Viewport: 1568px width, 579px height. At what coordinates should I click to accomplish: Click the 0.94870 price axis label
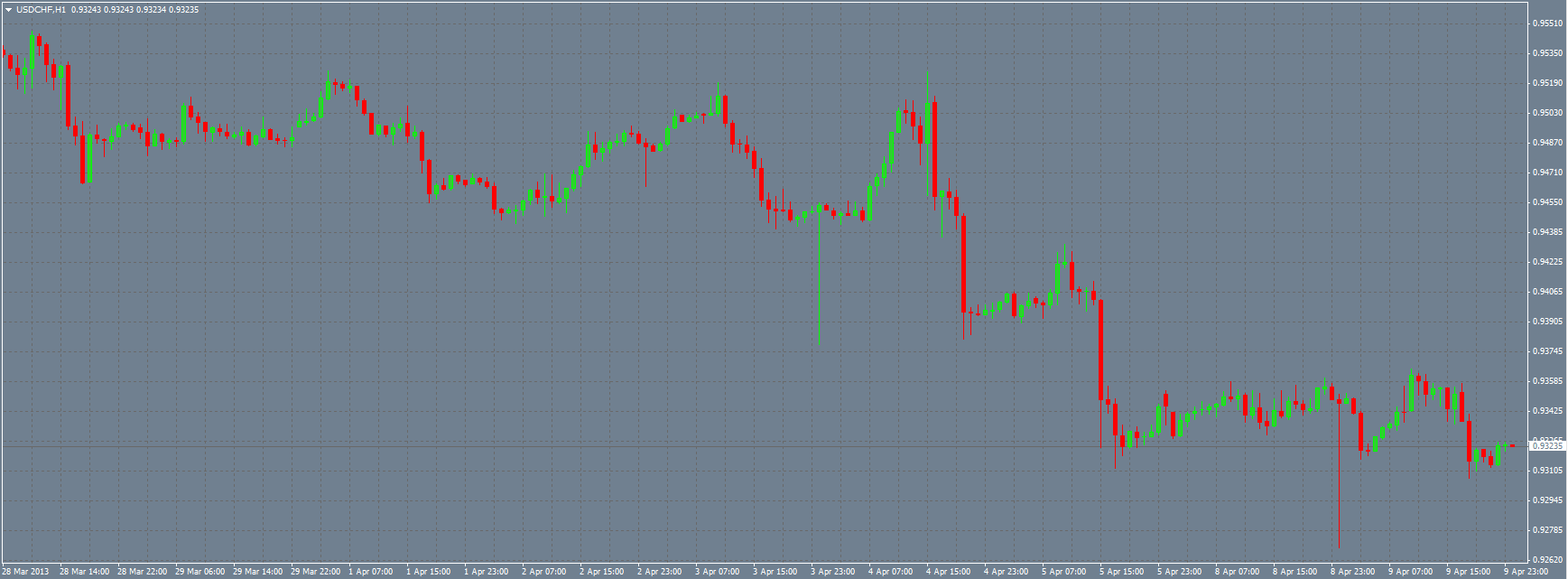1549,143
